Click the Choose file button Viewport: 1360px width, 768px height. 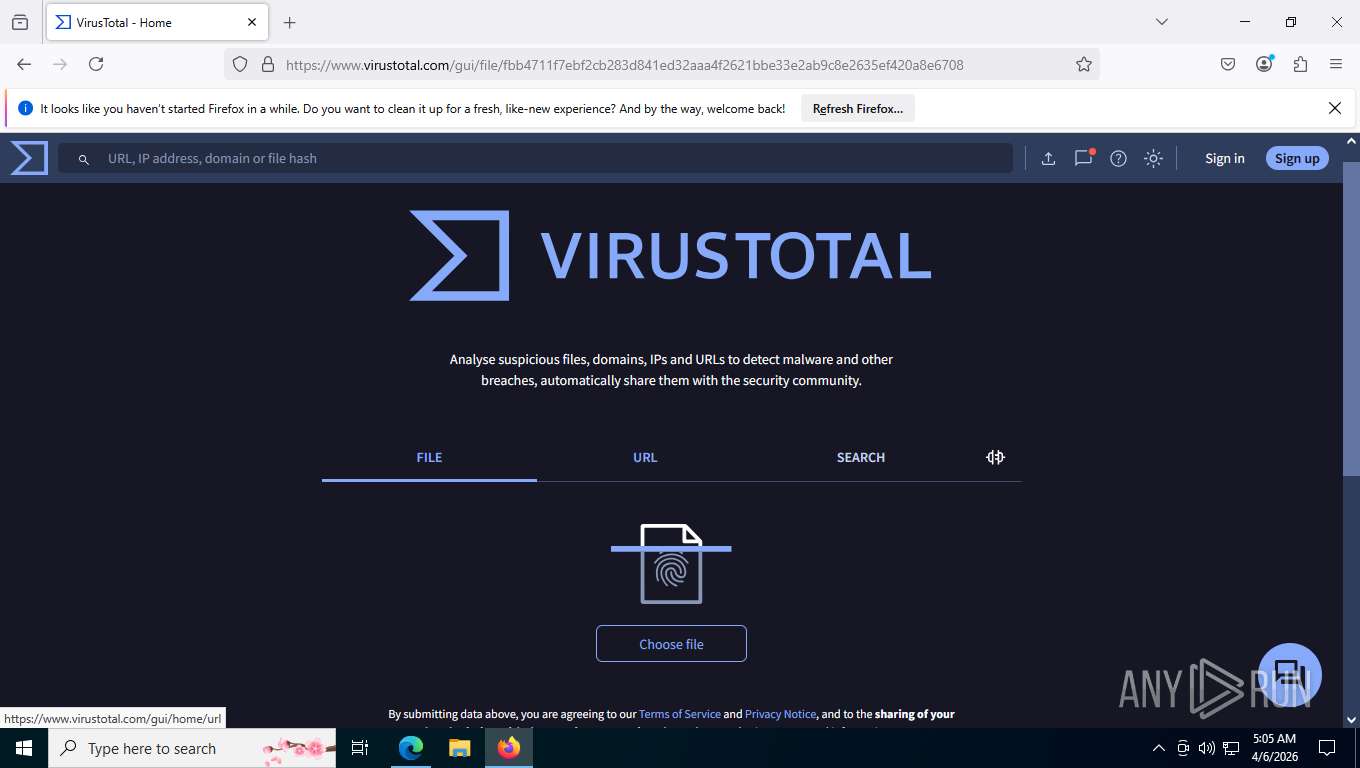tap(671, 644)
